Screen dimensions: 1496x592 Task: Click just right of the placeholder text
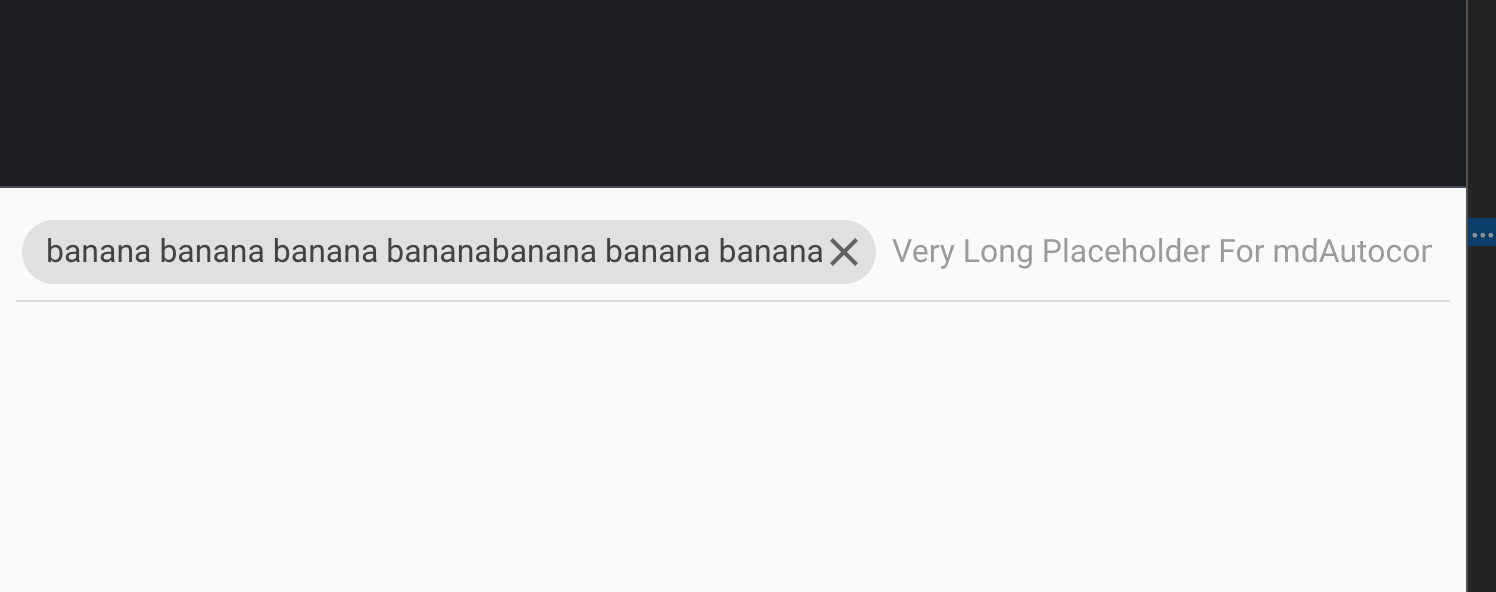pyautogui.click(x=1445, y=252)
